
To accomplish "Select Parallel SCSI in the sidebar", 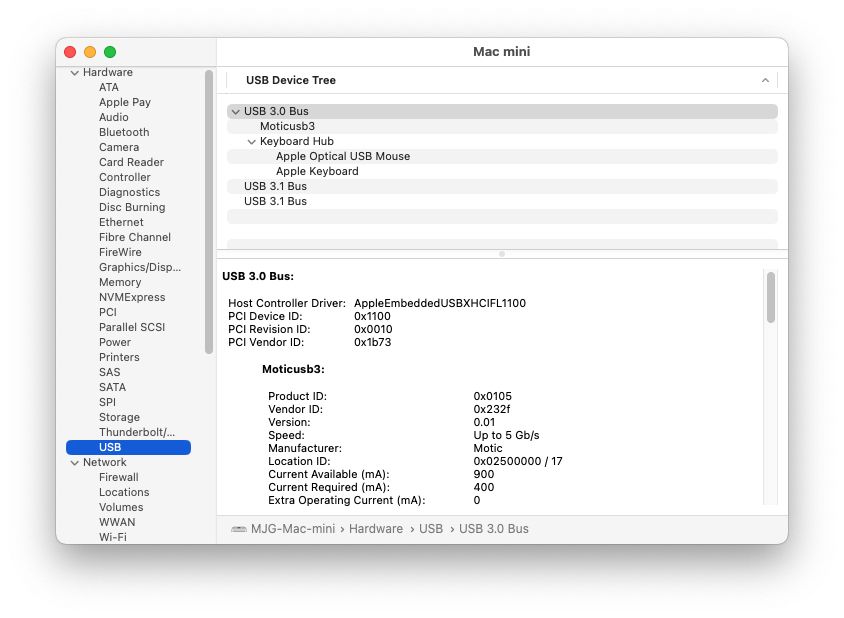I will point(132,328).
